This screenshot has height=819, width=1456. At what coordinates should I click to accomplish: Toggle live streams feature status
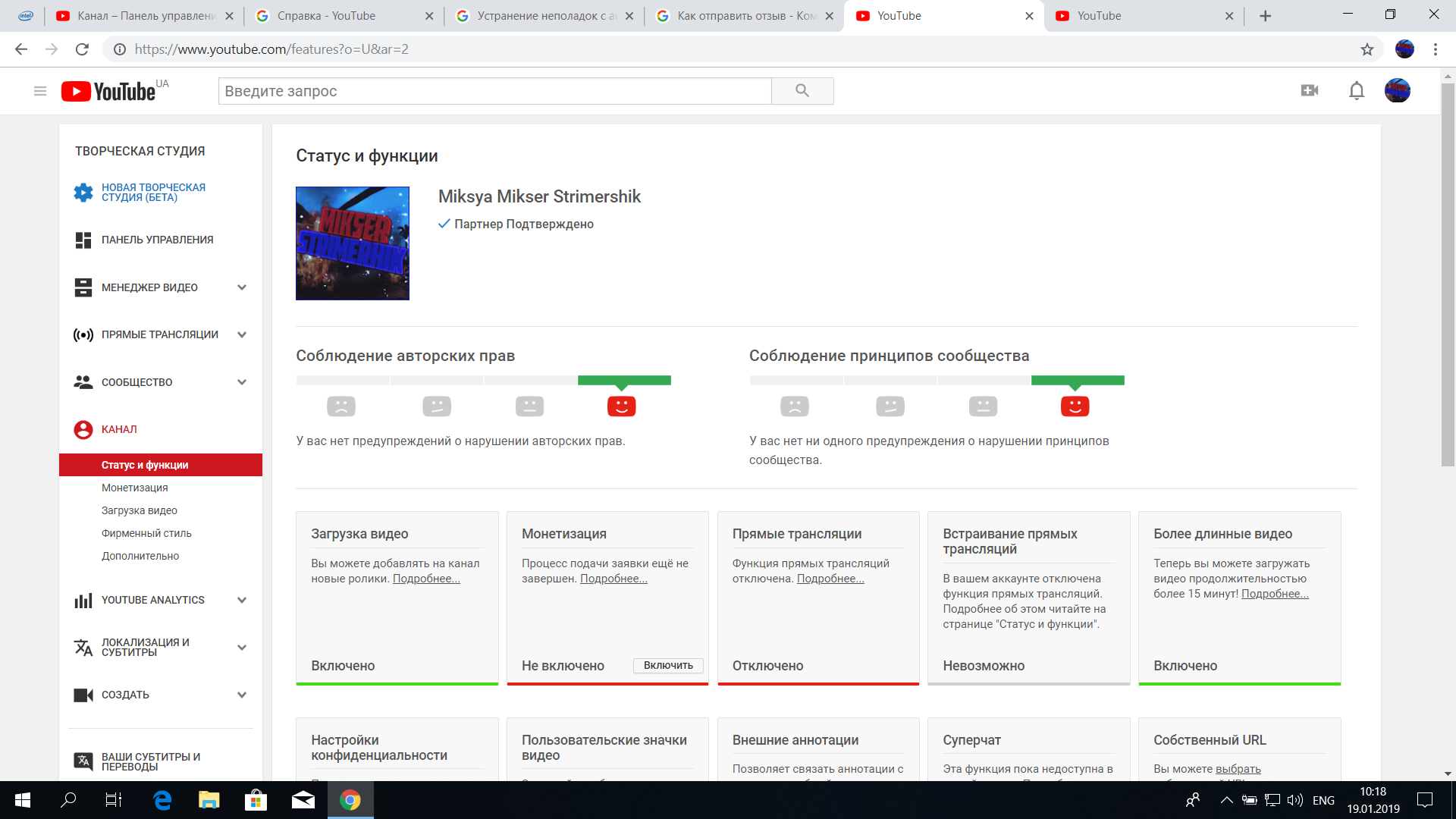tap(766, 665)
